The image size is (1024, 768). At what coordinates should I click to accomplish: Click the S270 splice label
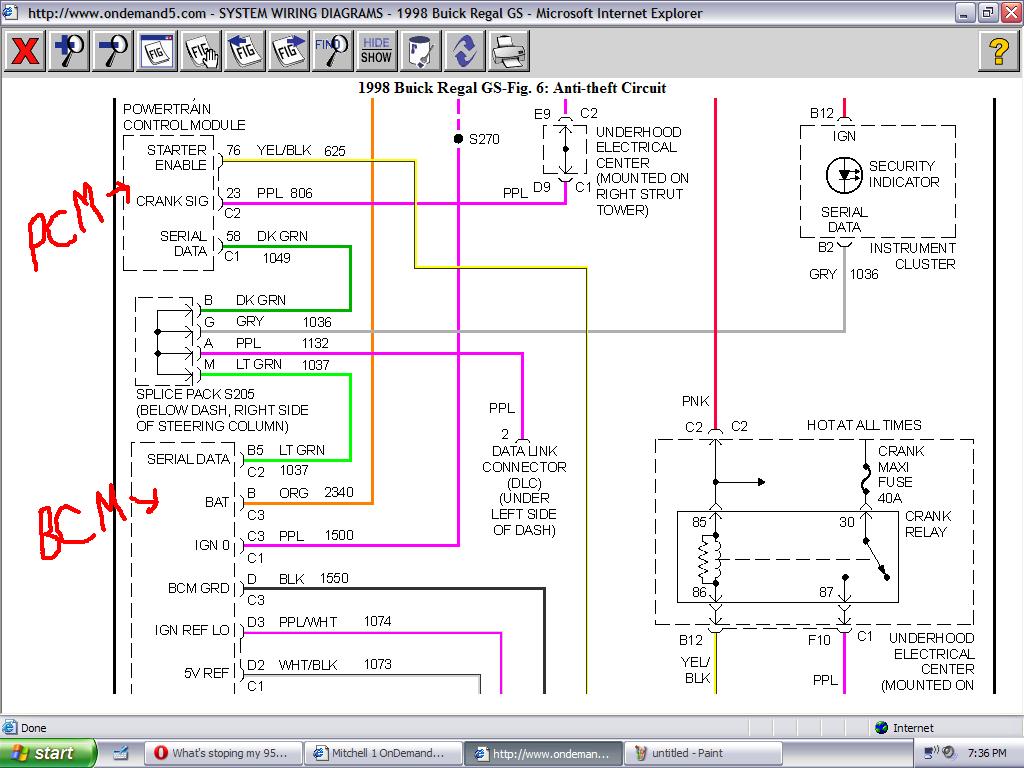point(484,139)
